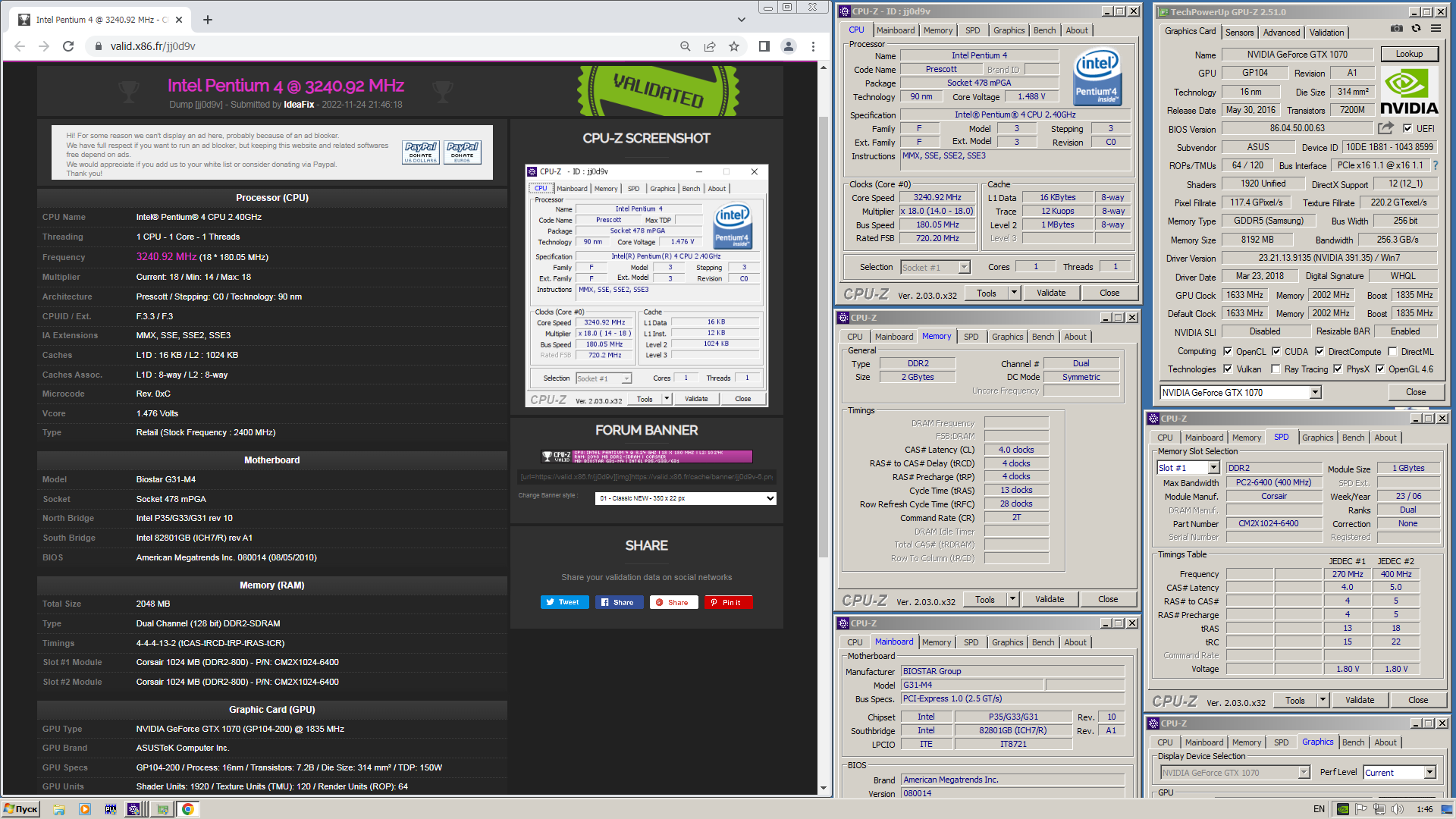
Task: Open Slot #1 dropdown in SPD window
Action: pyautogui.click(x=1188, y=468)
